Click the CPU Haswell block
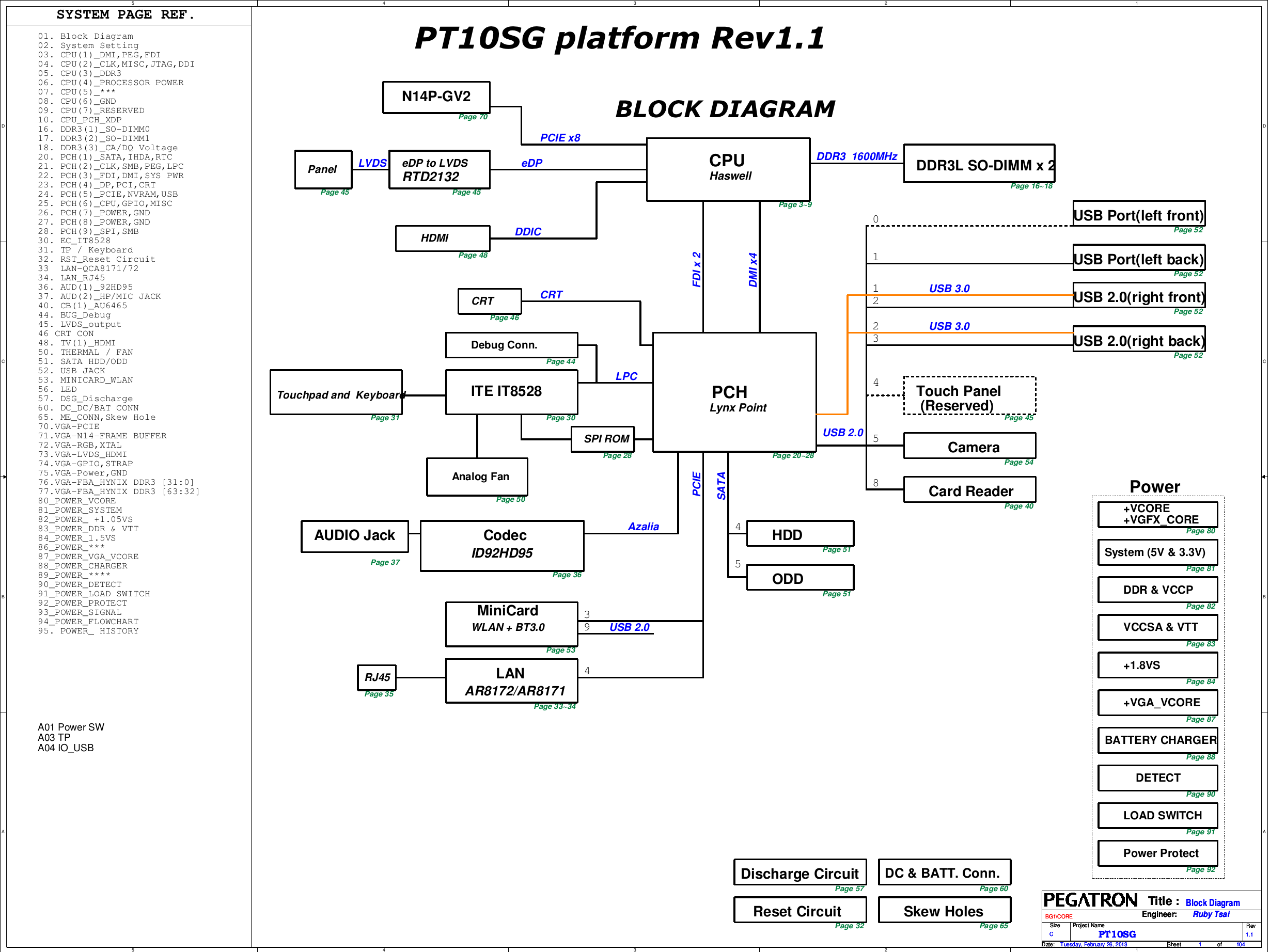 [x=728, y=169]
